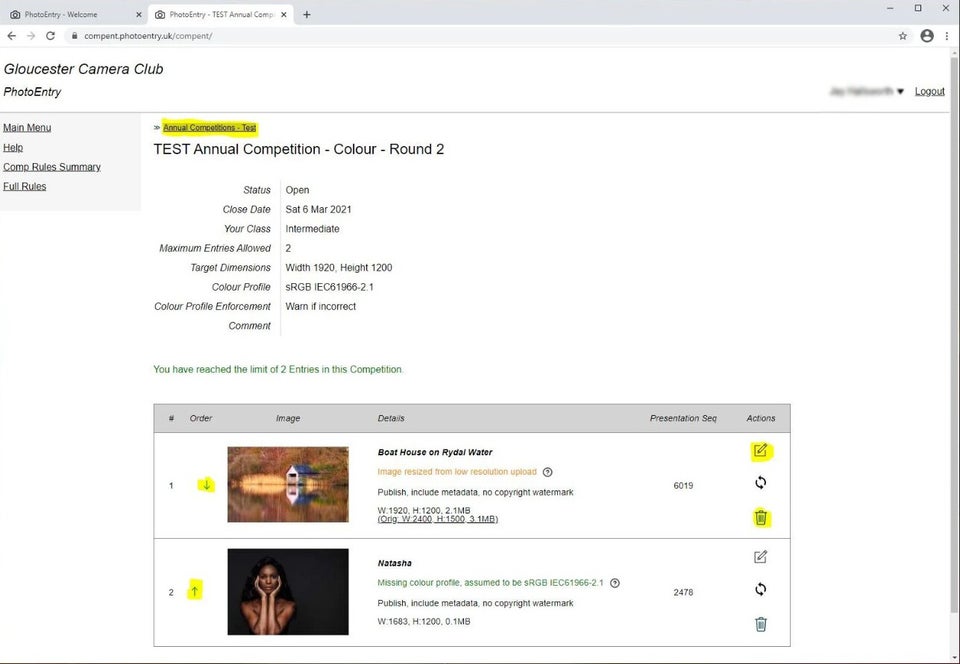Open the Natasha portrait thumbnail
The width and height of the screenshot is (960, 664).
pos(288,591)
